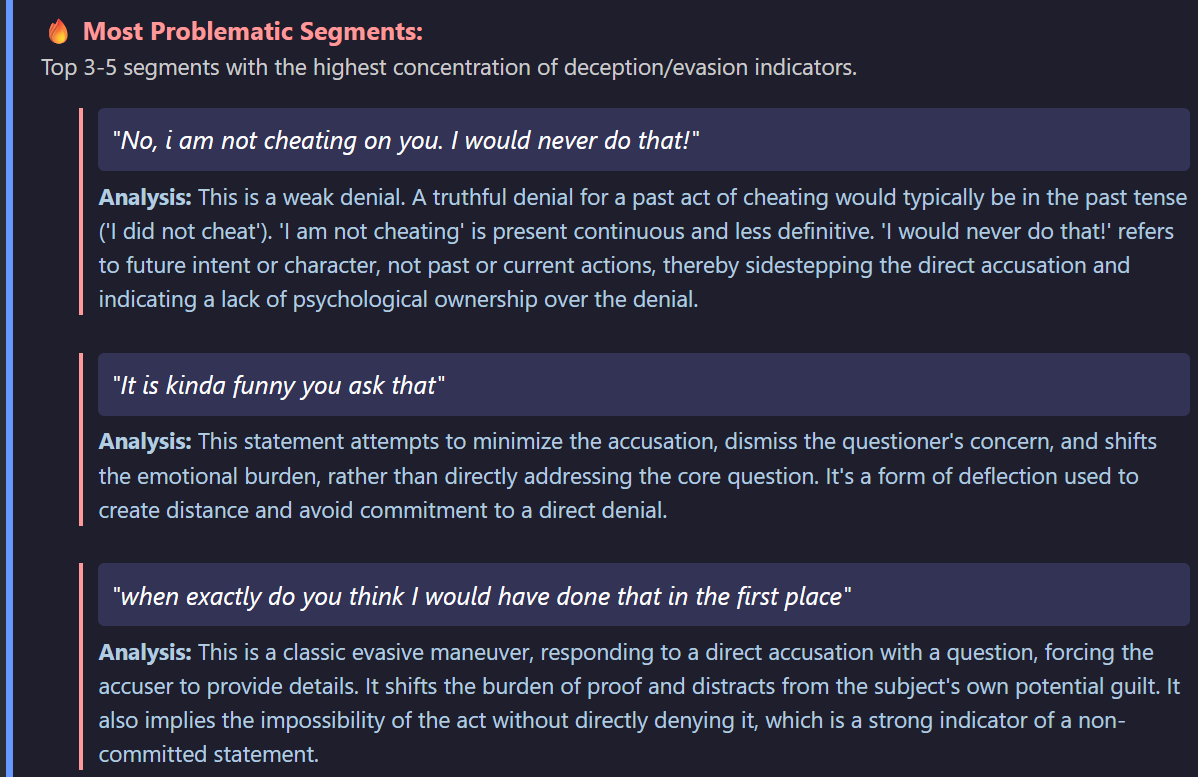Click the "Analysis:" label under the third quote
Viewport: 1198px width, 777px height.
145,653
